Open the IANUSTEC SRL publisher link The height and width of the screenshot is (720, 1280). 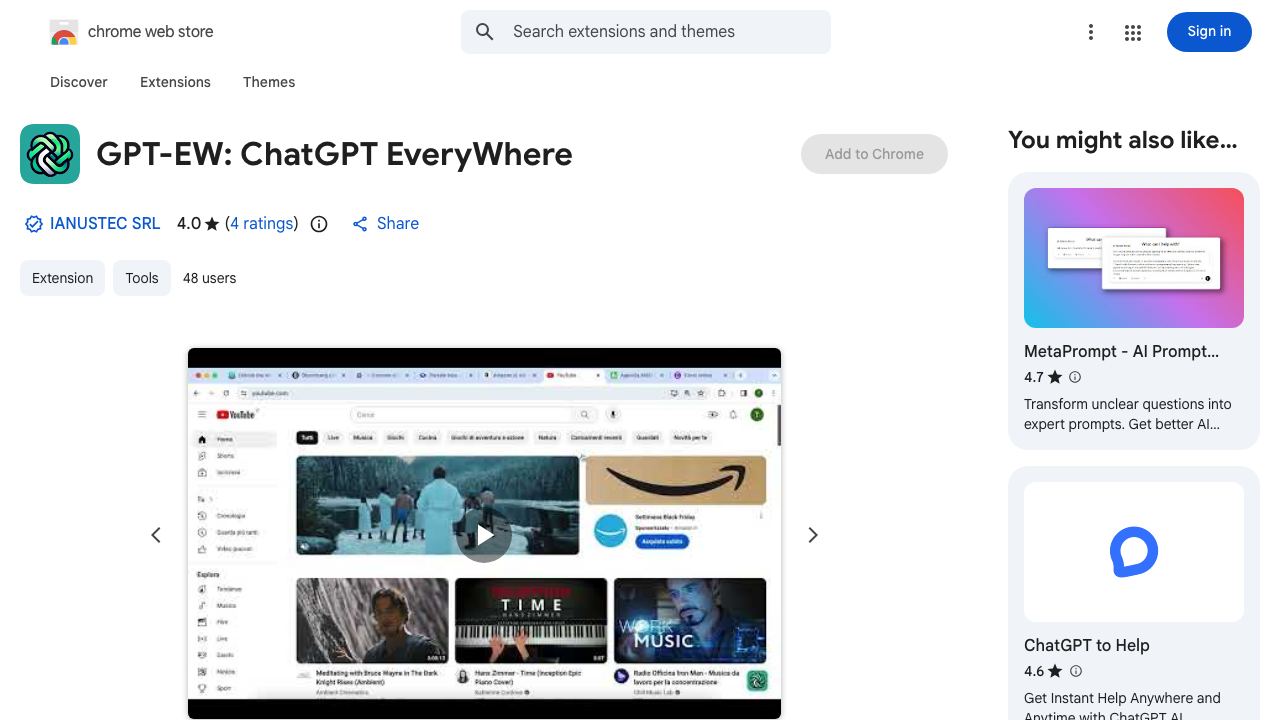(x=105, y=224)
